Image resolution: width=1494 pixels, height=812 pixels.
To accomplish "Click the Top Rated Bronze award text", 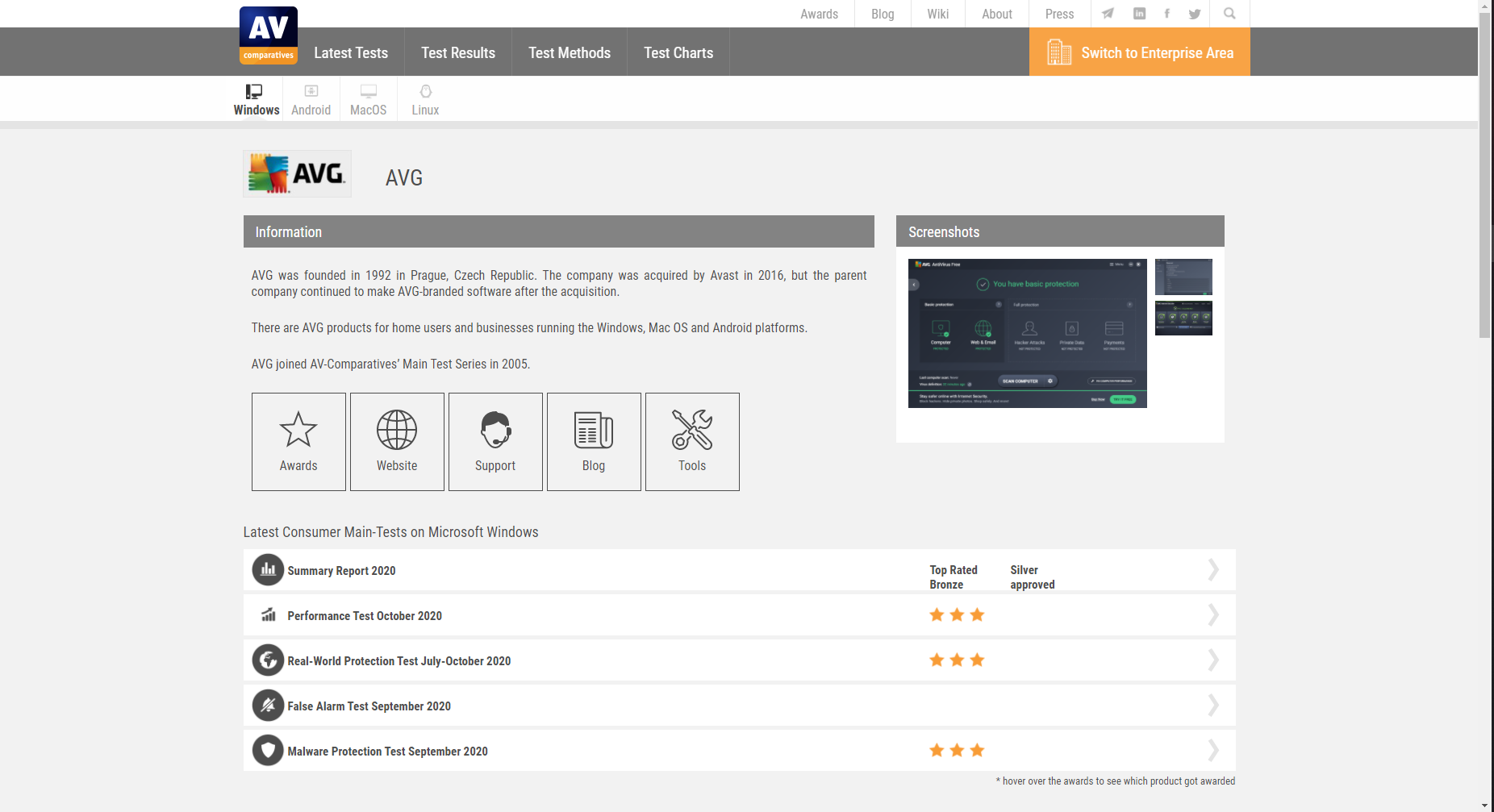I will [954, 577].
